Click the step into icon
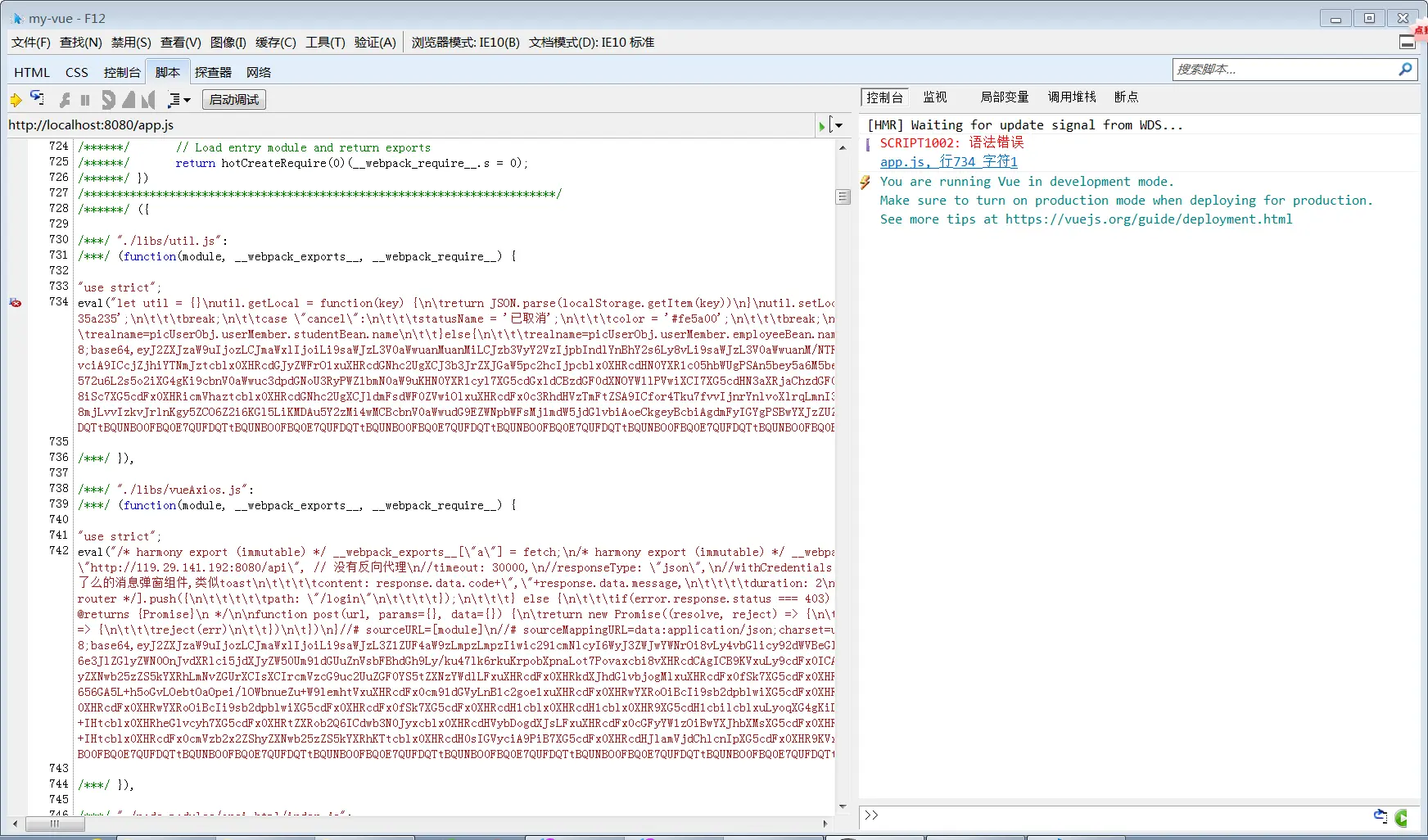1428x840 pixels. pos(108,100)
